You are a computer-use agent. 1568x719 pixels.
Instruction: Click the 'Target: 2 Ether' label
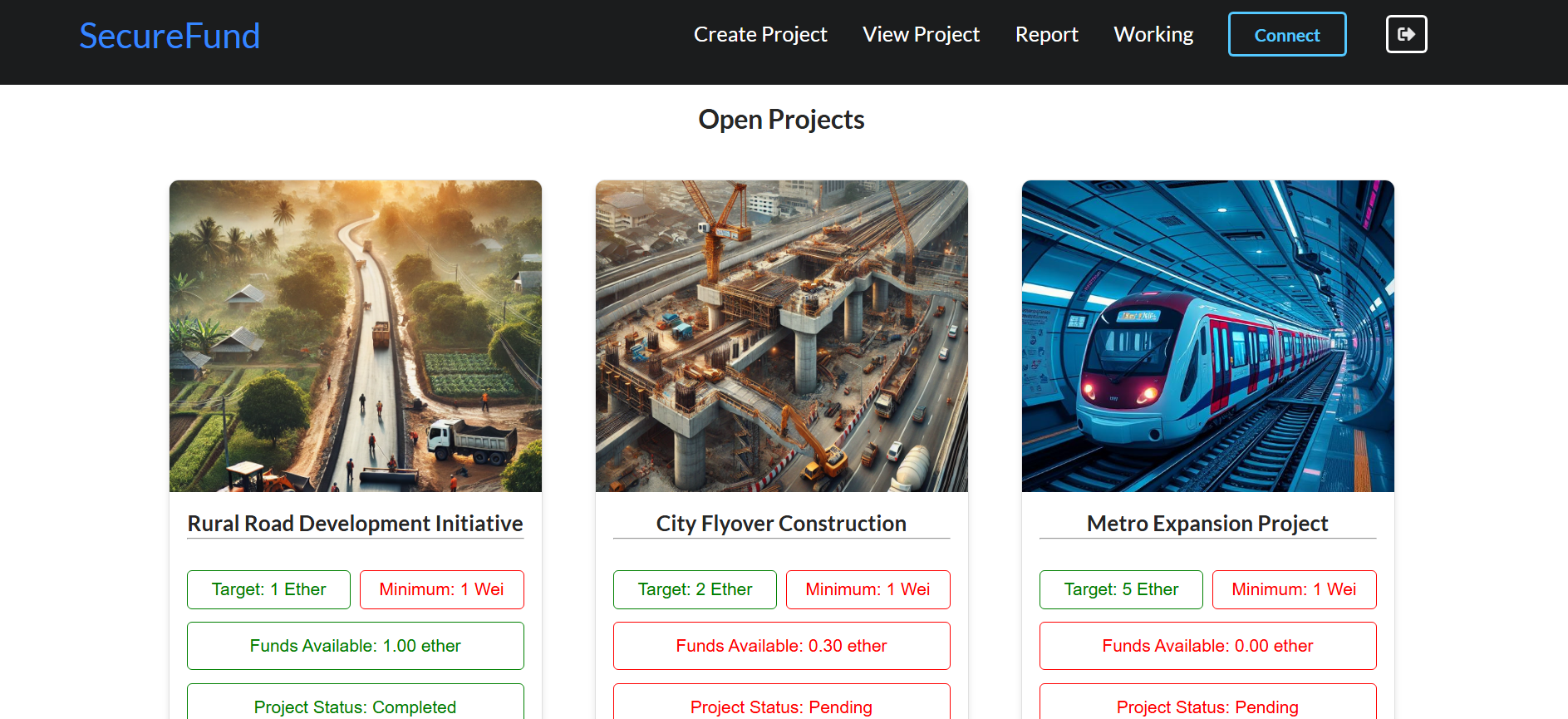pyautogui.click(x=695, y=589)
